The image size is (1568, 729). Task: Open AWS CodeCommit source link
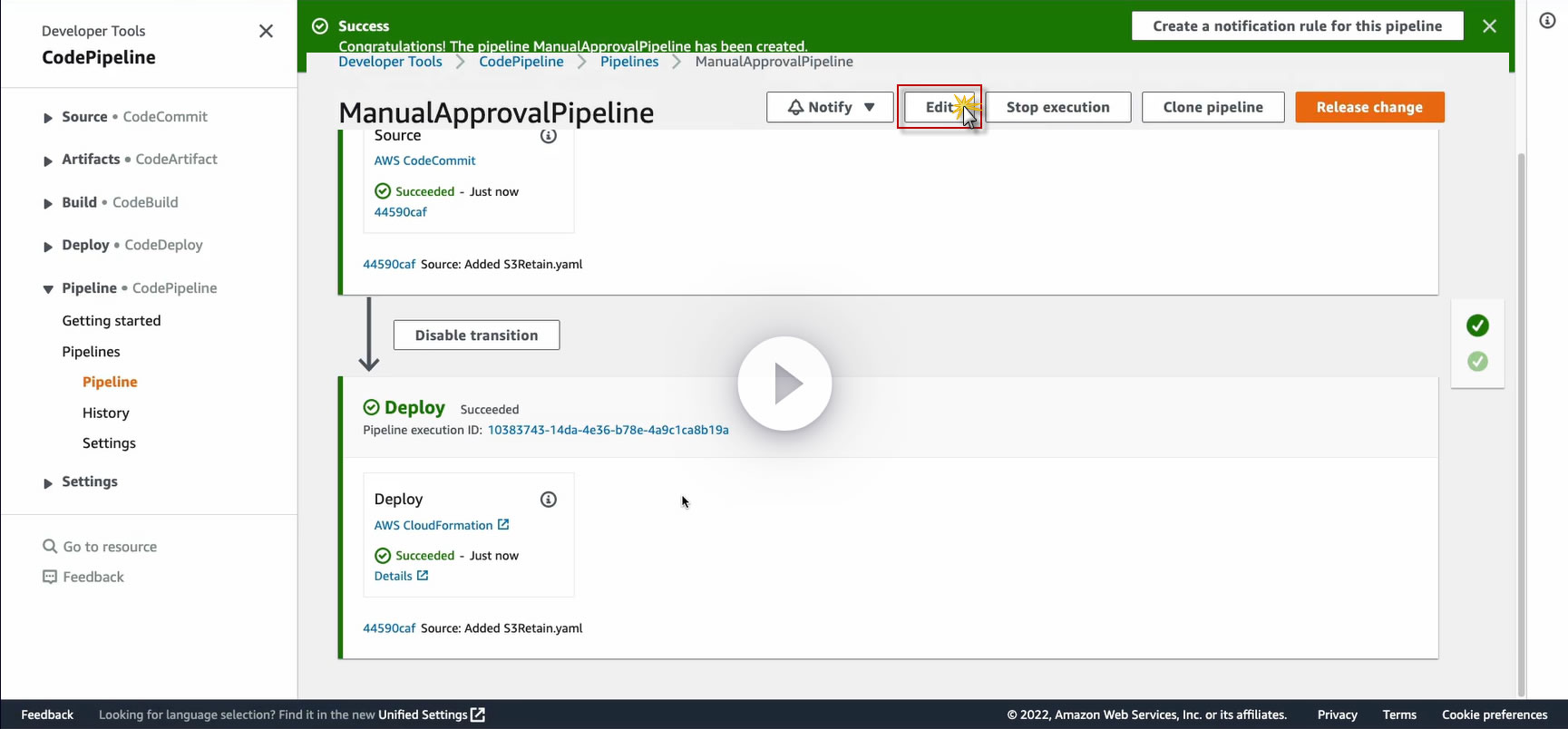(x=424, y=160)
